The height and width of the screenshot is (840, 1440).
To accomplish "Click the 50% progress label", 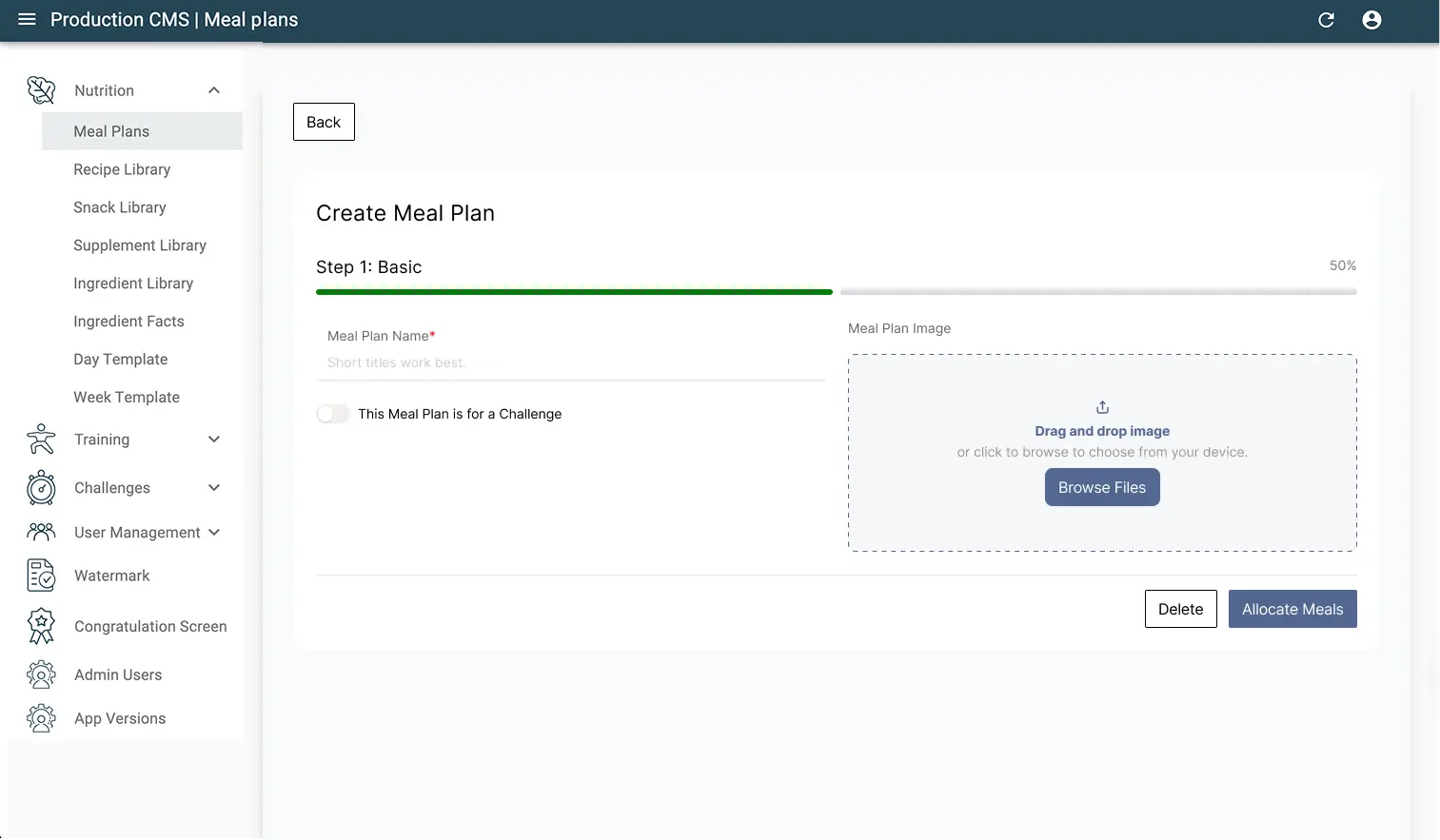I will coord(1343,265).
